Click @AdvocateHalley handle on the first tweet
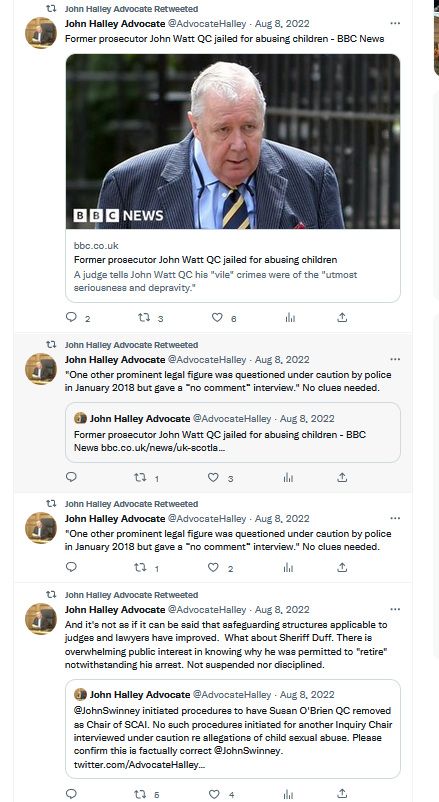 pyautogui.click(x=207, y=24)
